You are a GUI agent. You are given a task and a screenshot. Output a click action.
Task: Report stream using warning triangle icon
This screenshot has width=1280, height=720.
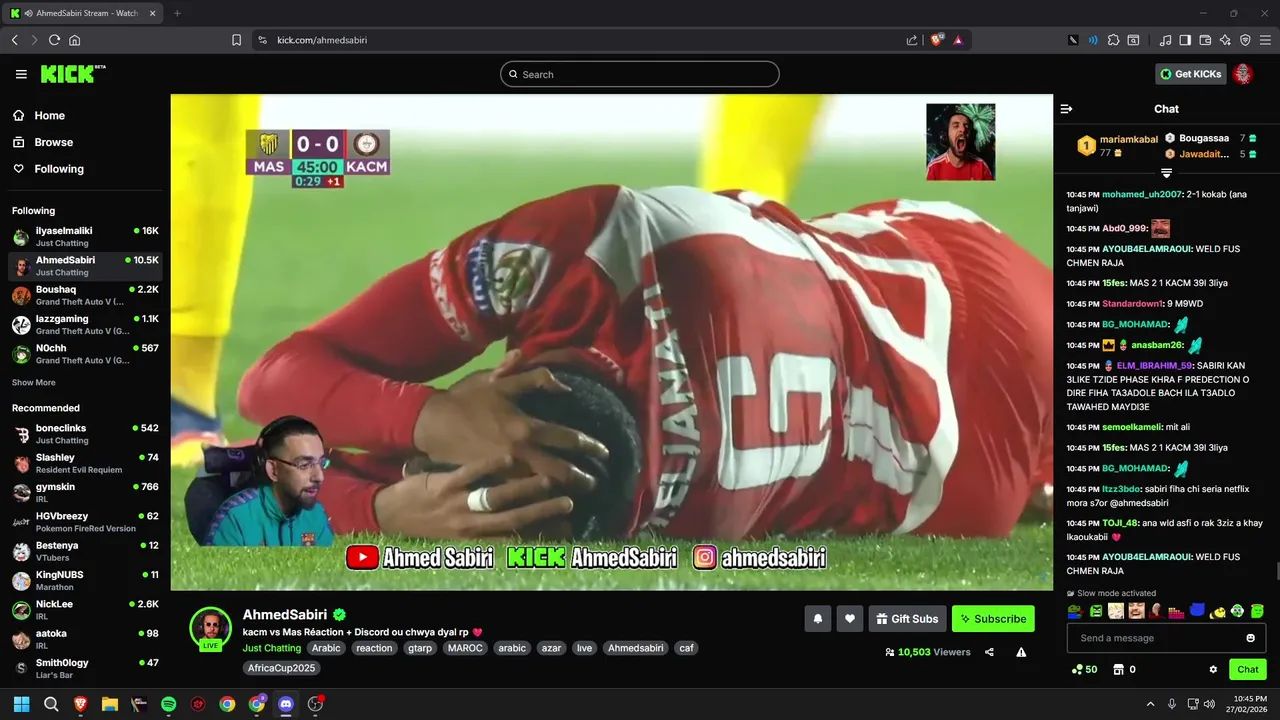click(1021, 652)
